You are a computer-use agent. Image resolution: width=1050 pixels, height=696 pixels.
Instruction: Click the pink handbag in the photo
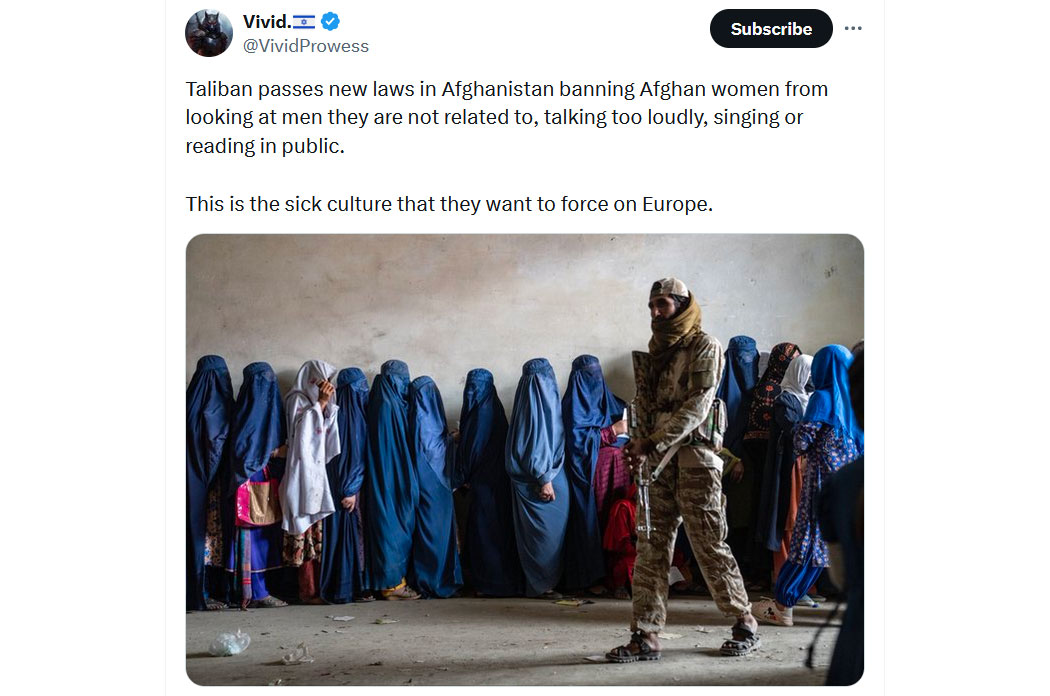[258, 500]
